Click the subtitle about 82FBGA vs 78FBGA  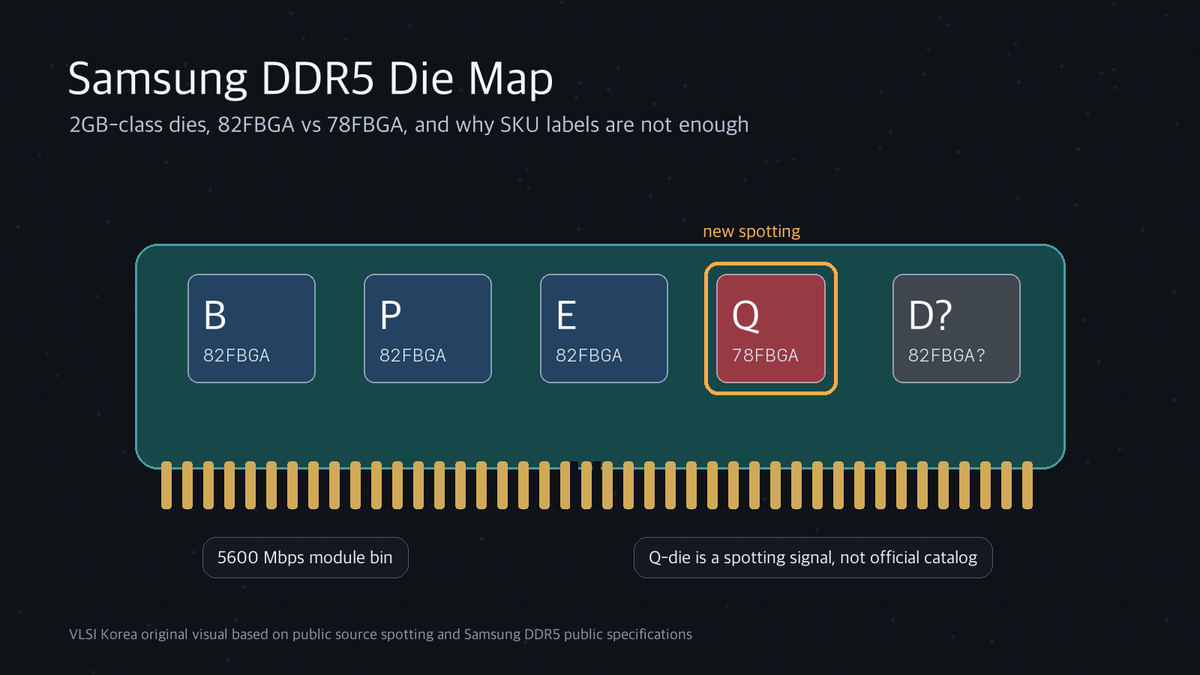click(408, 126)
